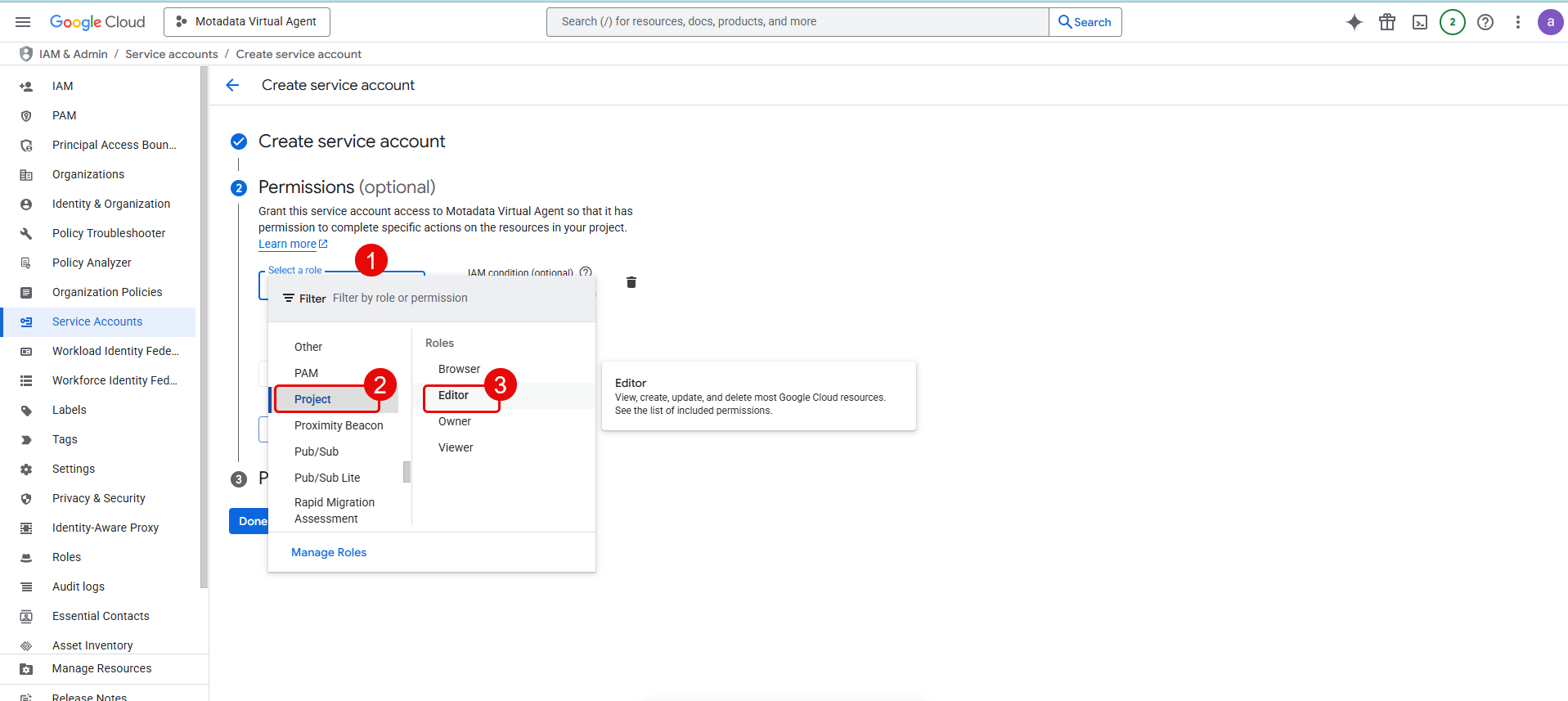Open the Gemini AI assistant sparkle icon
The height and width of the screenshot is (701, 1568).
pyautogui.click(x=1355, y=22)
